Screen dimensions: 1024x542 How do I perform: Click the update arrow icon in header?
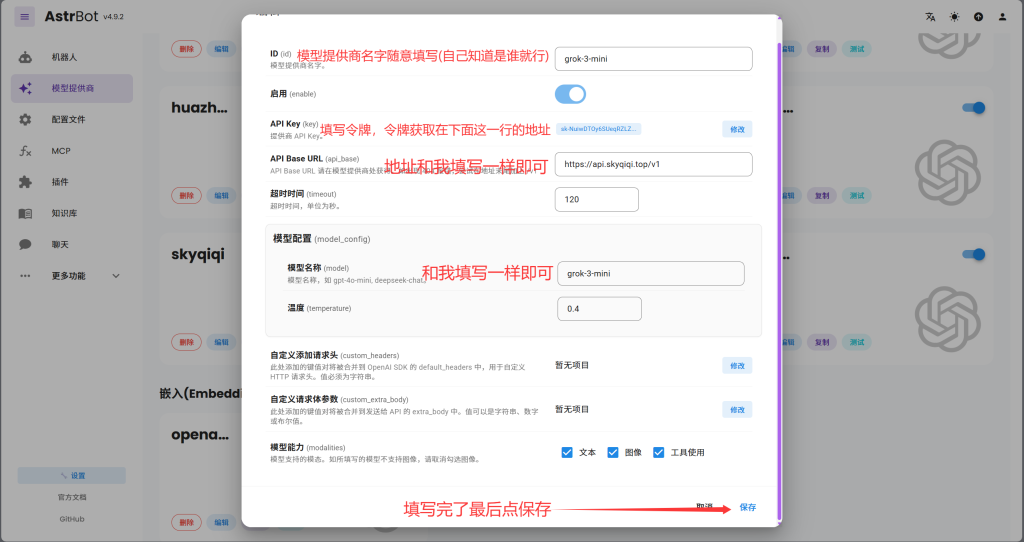(x=977, y=17)
